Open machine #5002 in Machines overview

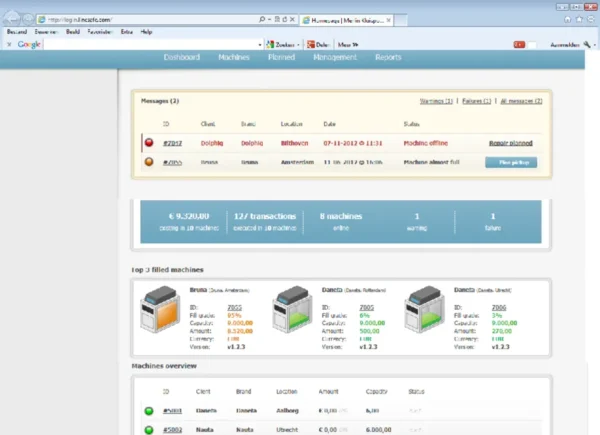tap(173, 430)
